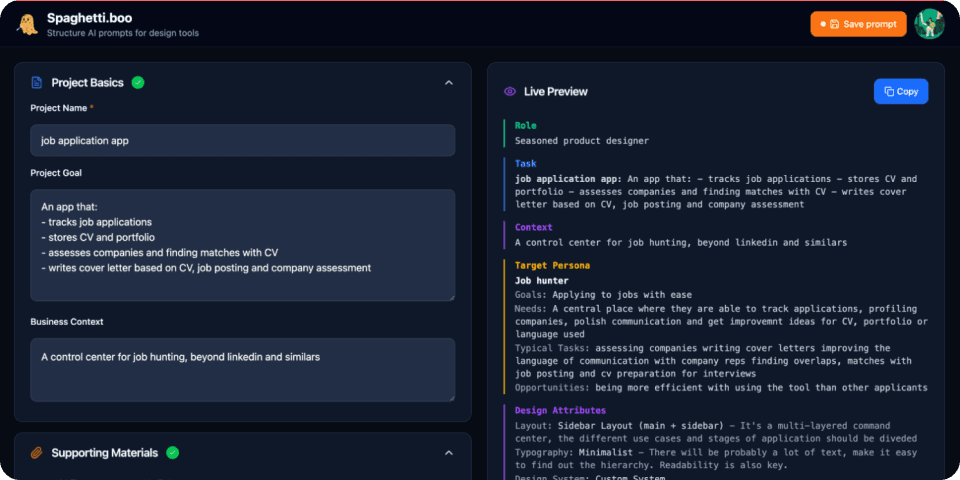
Task: Click the Spaghetti.boo title text
Action: click(x=89, y=18)
